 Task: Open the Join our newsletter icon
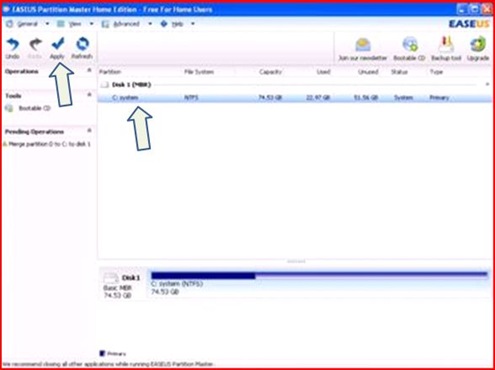363,45
